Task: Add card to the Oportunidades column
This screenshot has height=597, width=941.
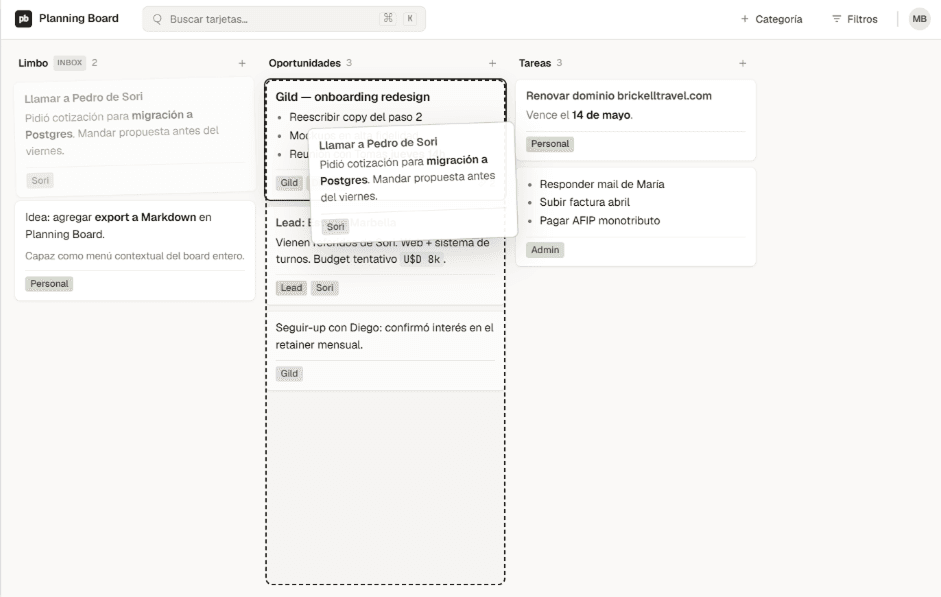Action: [492, 63]
